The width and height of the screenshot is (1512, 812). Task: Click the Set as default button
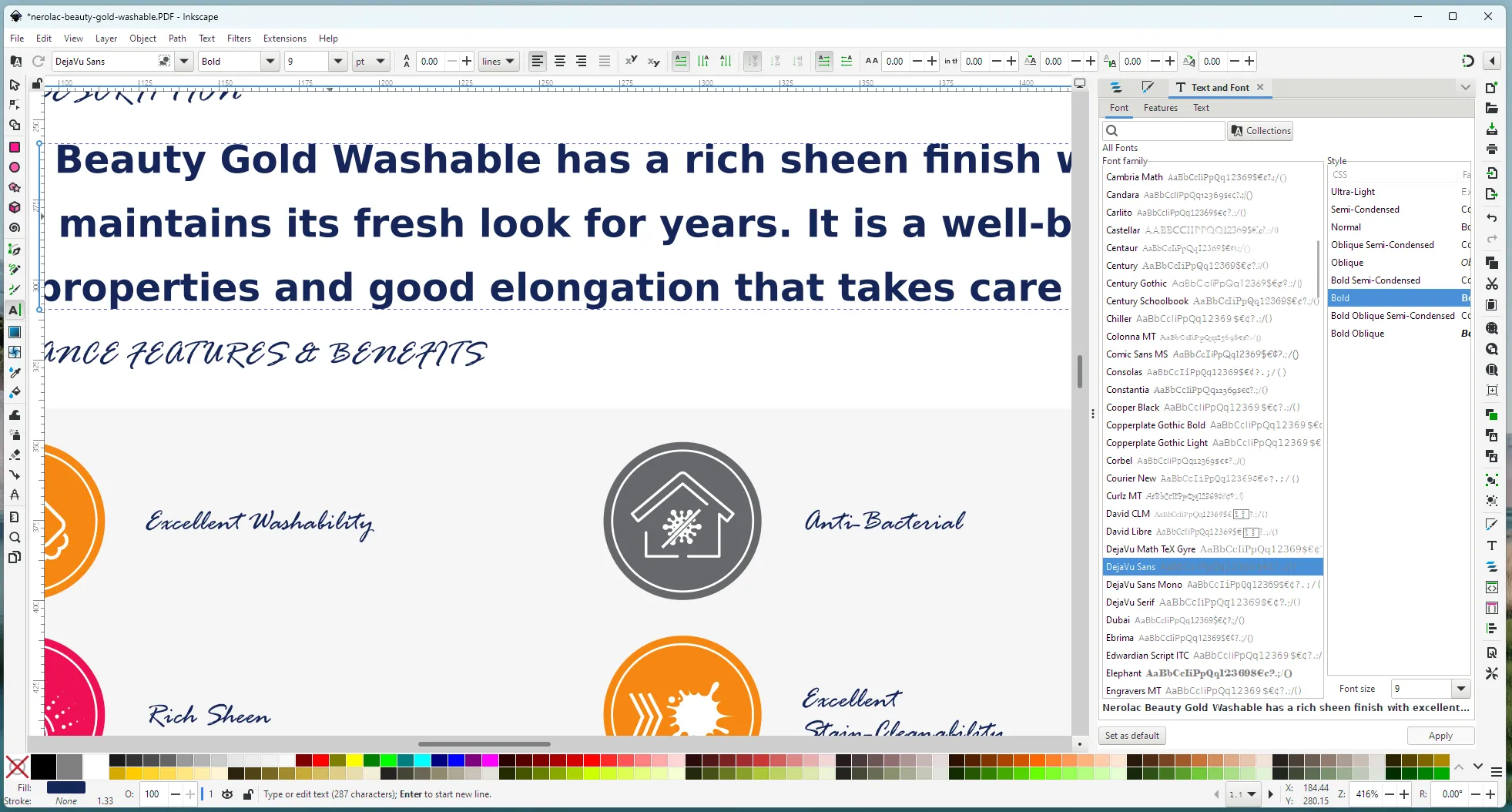click(1131, 736)
